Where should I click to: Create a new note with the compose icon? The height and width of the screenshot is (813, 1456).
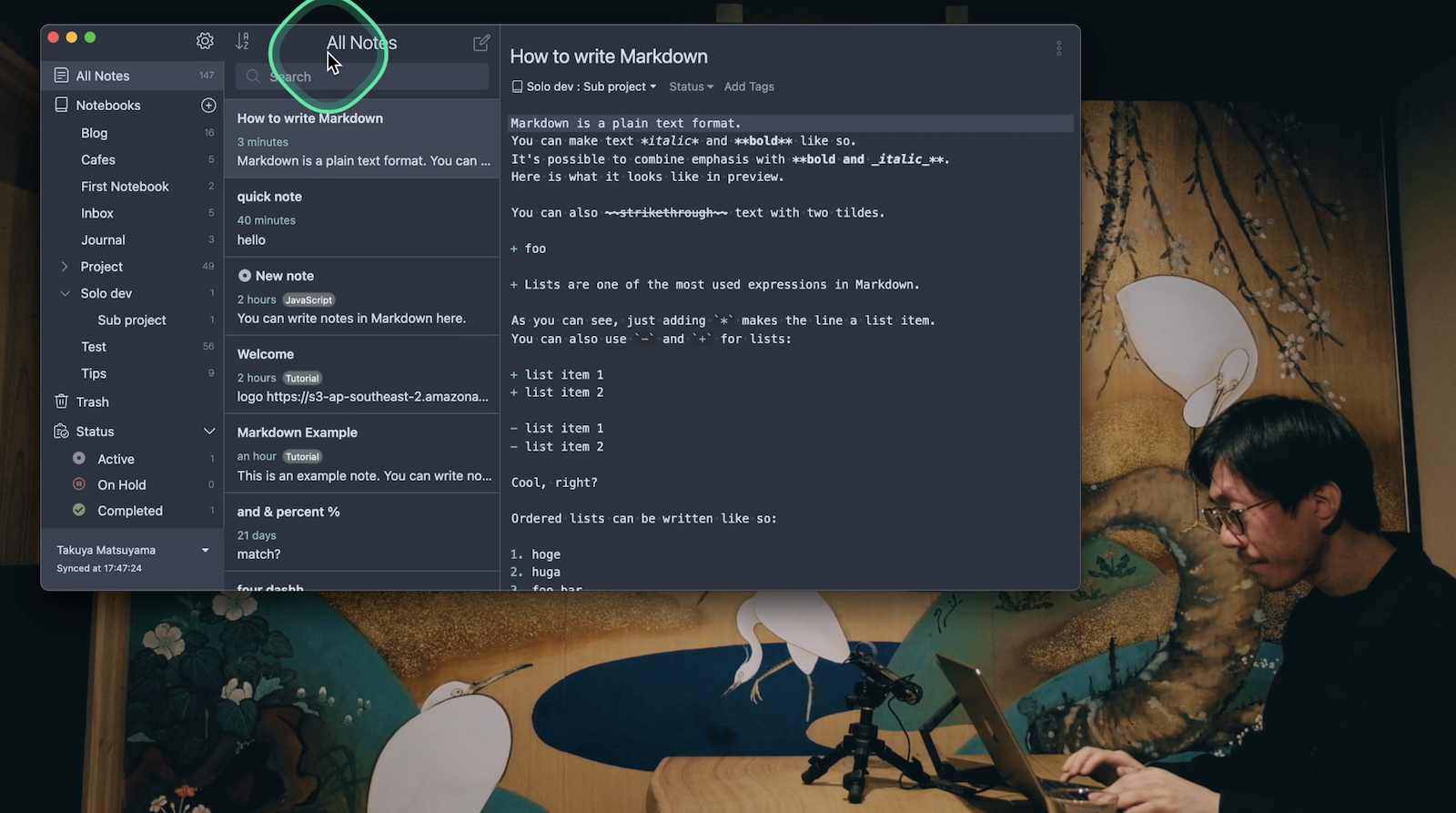[481, 43]
